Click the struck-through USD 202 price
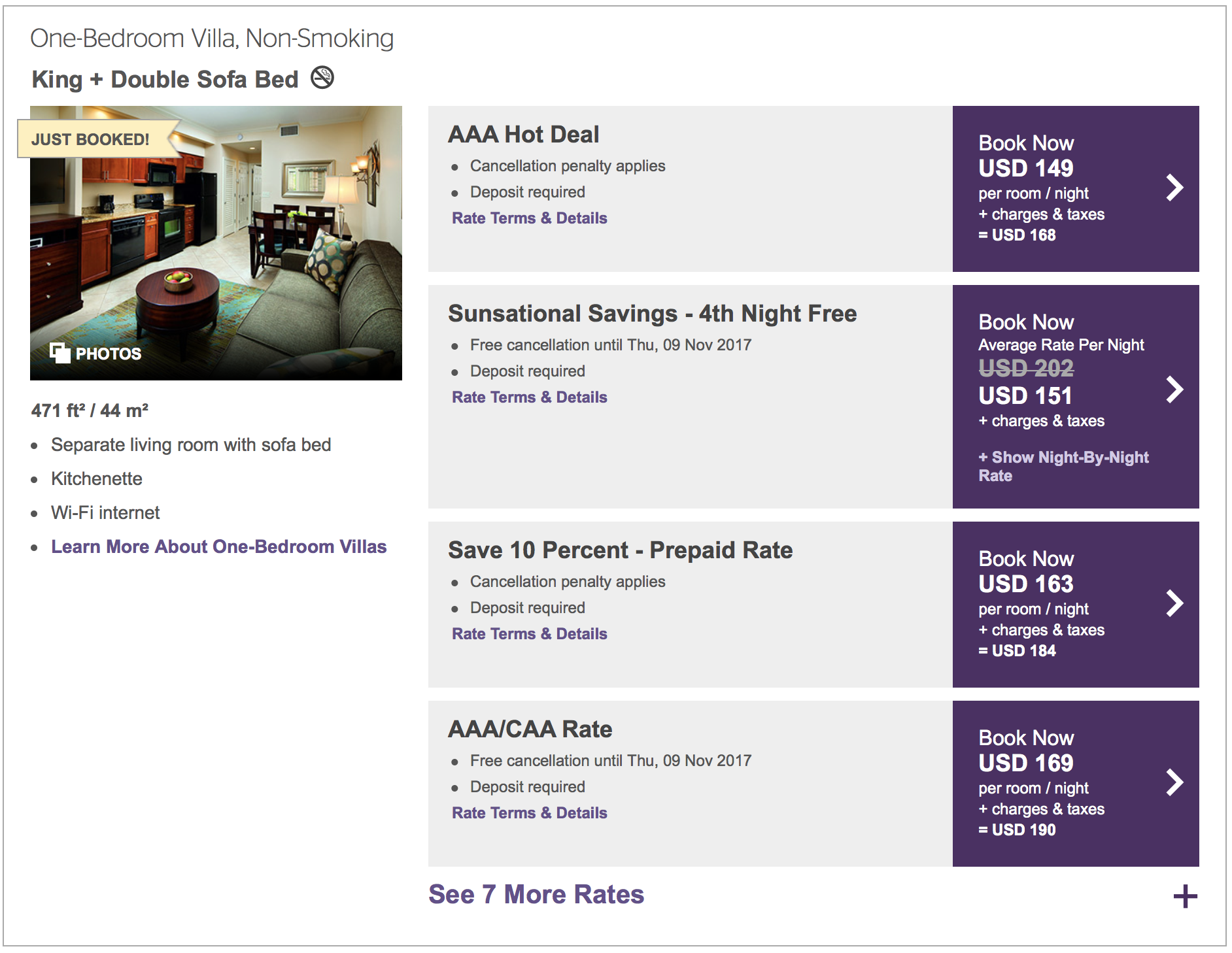This screenshot has height=953, width=1232. coord(1026,368)
